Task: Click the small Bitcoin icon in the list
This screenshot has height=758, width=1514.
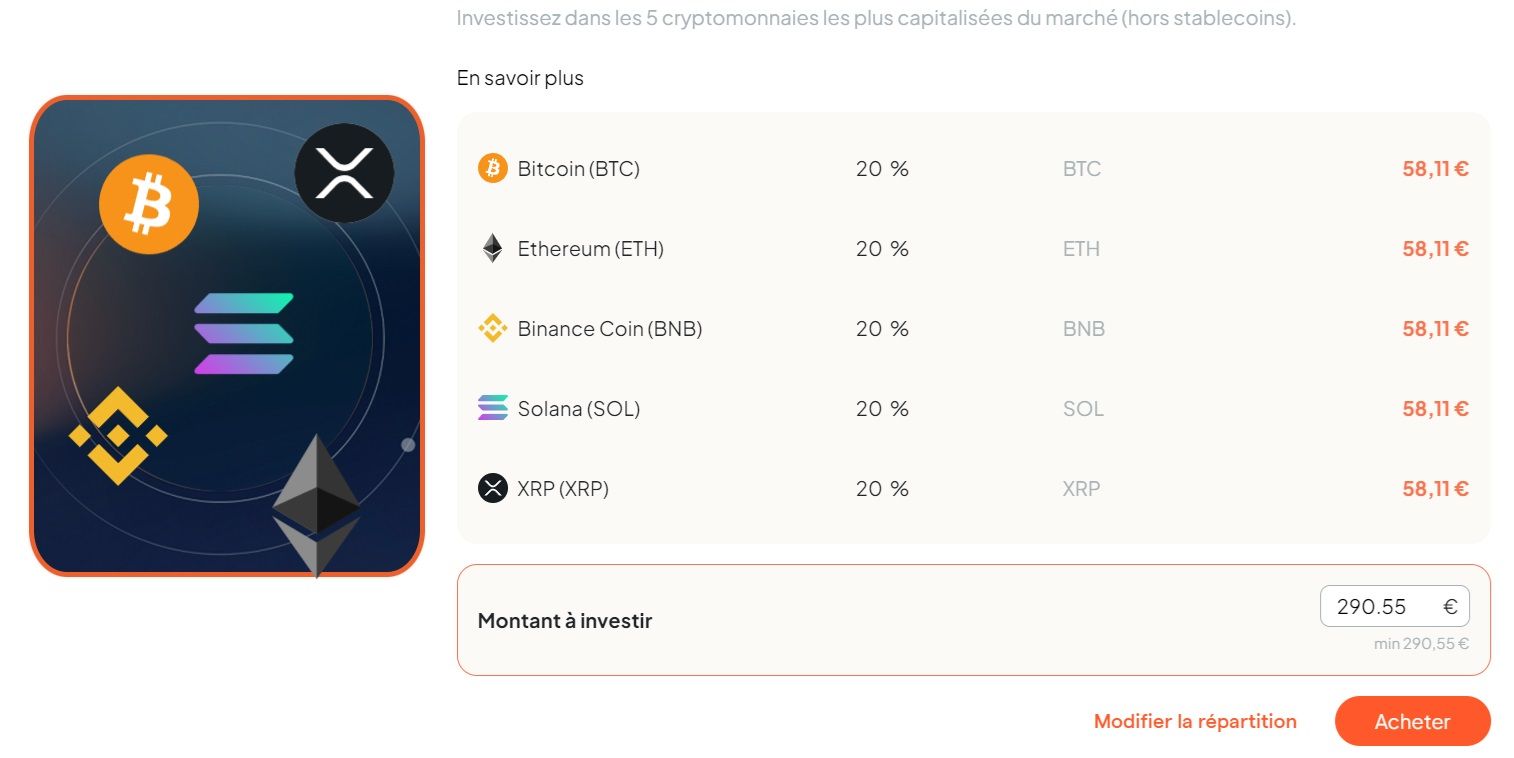Action: (492, 168)
